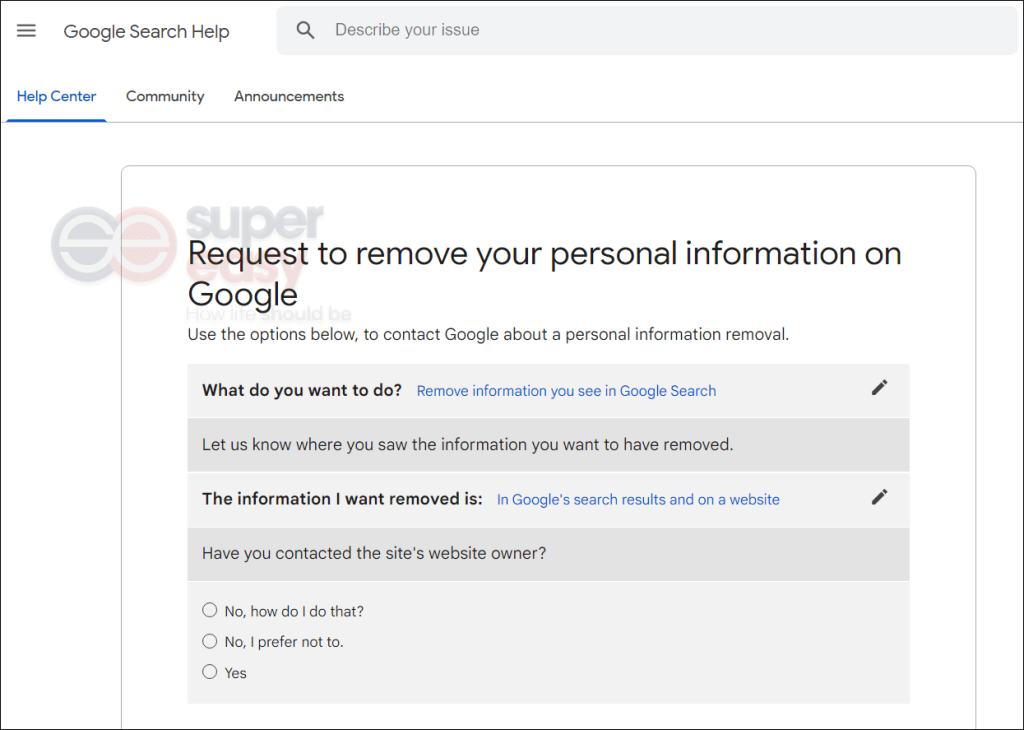
Task: Click 'What do you want to do?' label
Action: tap(302, 390)
